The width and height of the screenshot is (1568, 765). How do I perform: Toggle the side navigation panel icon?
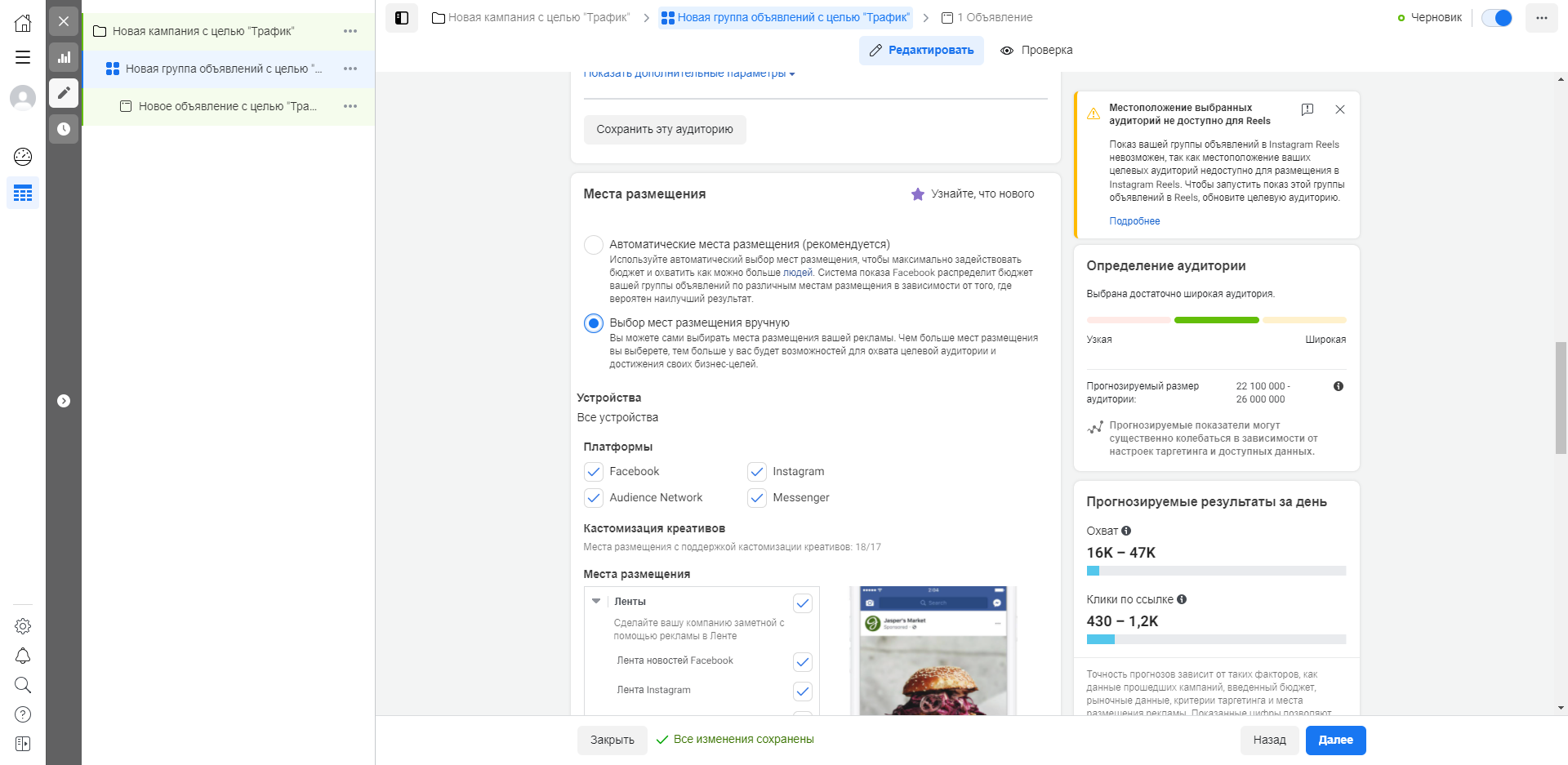point(402,18)
